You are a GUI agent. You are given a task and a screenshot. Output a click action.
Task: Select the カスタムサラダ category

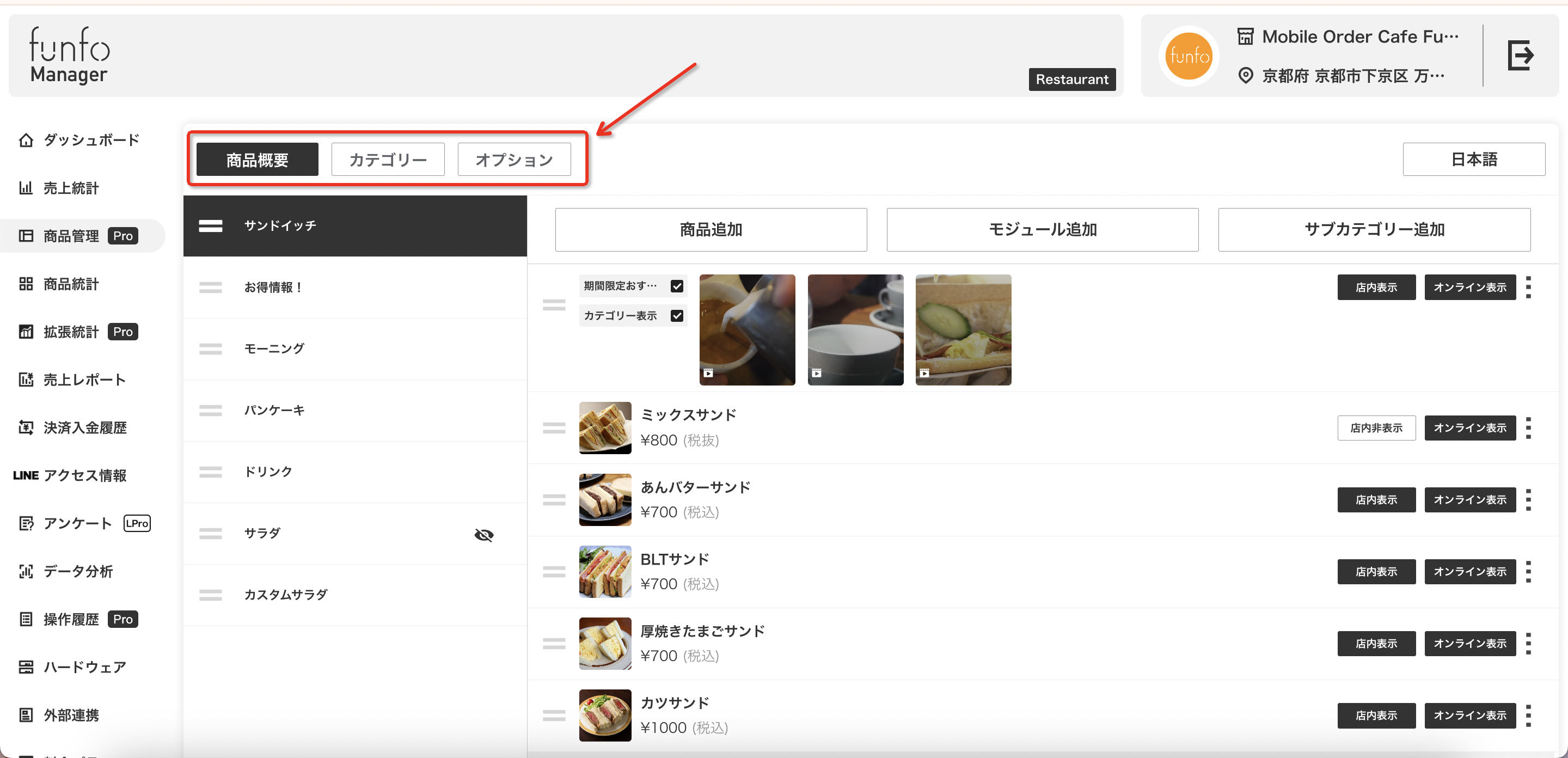[355, 595]
